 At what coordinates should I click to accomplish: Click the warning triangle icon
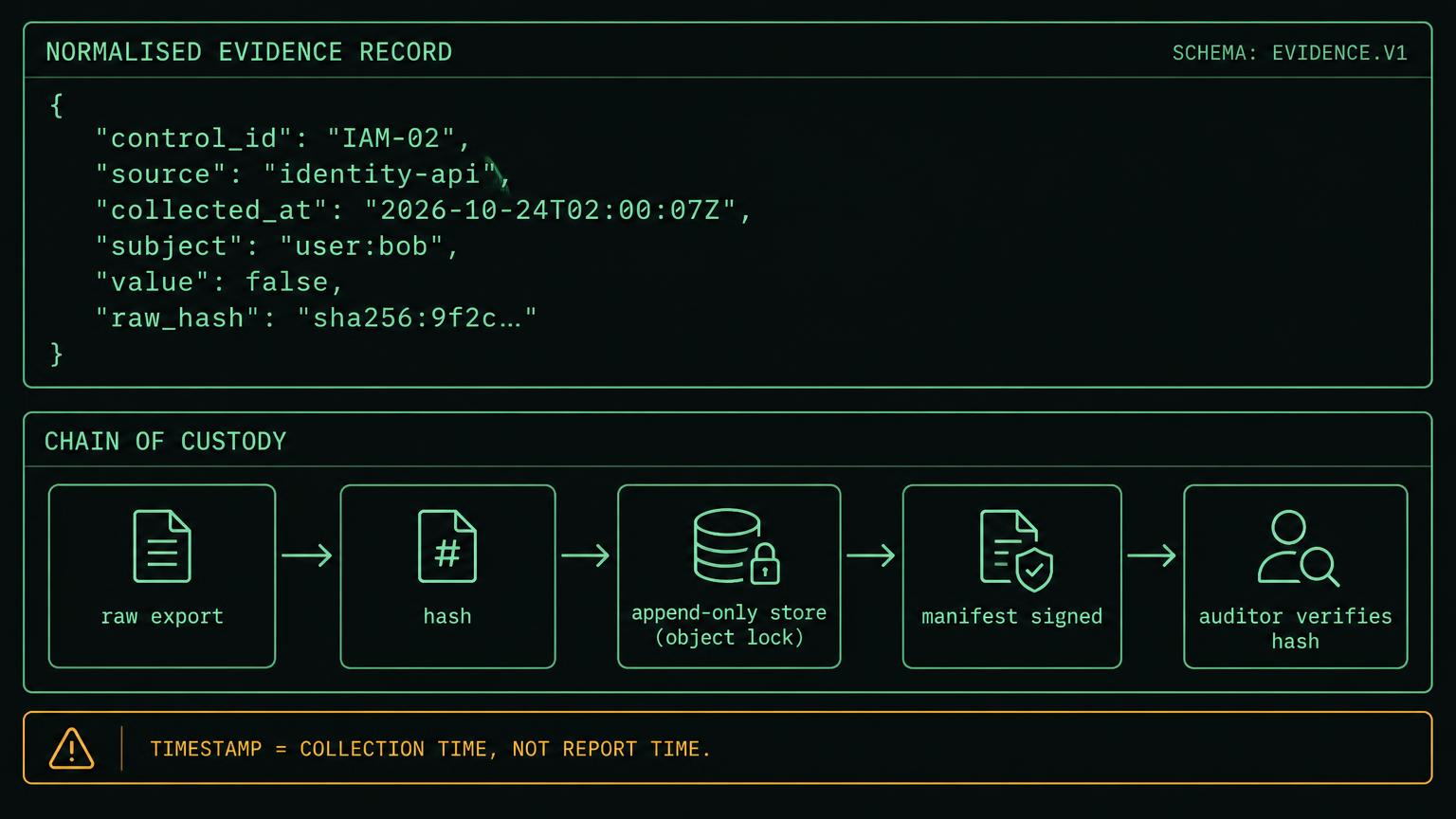pos(71,749)
